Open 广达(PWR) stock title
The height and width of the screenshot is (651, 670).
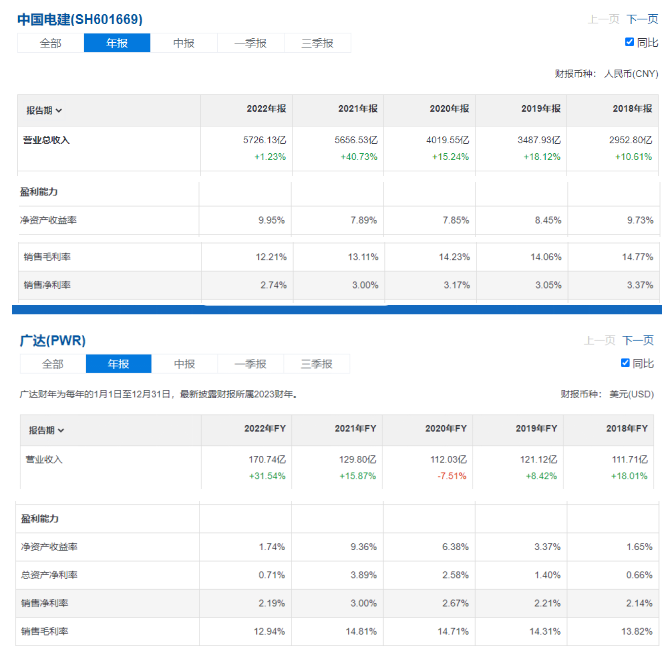tap(53, 340)
